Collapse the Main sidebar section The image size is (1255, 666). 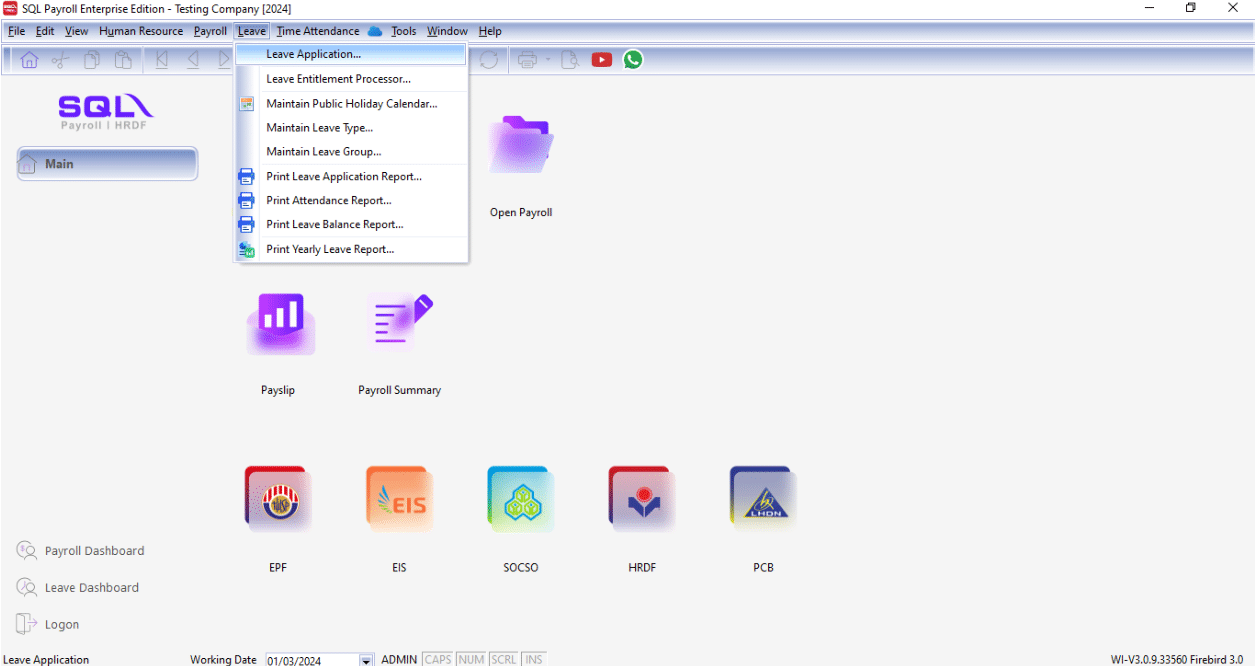coord(107,164)
